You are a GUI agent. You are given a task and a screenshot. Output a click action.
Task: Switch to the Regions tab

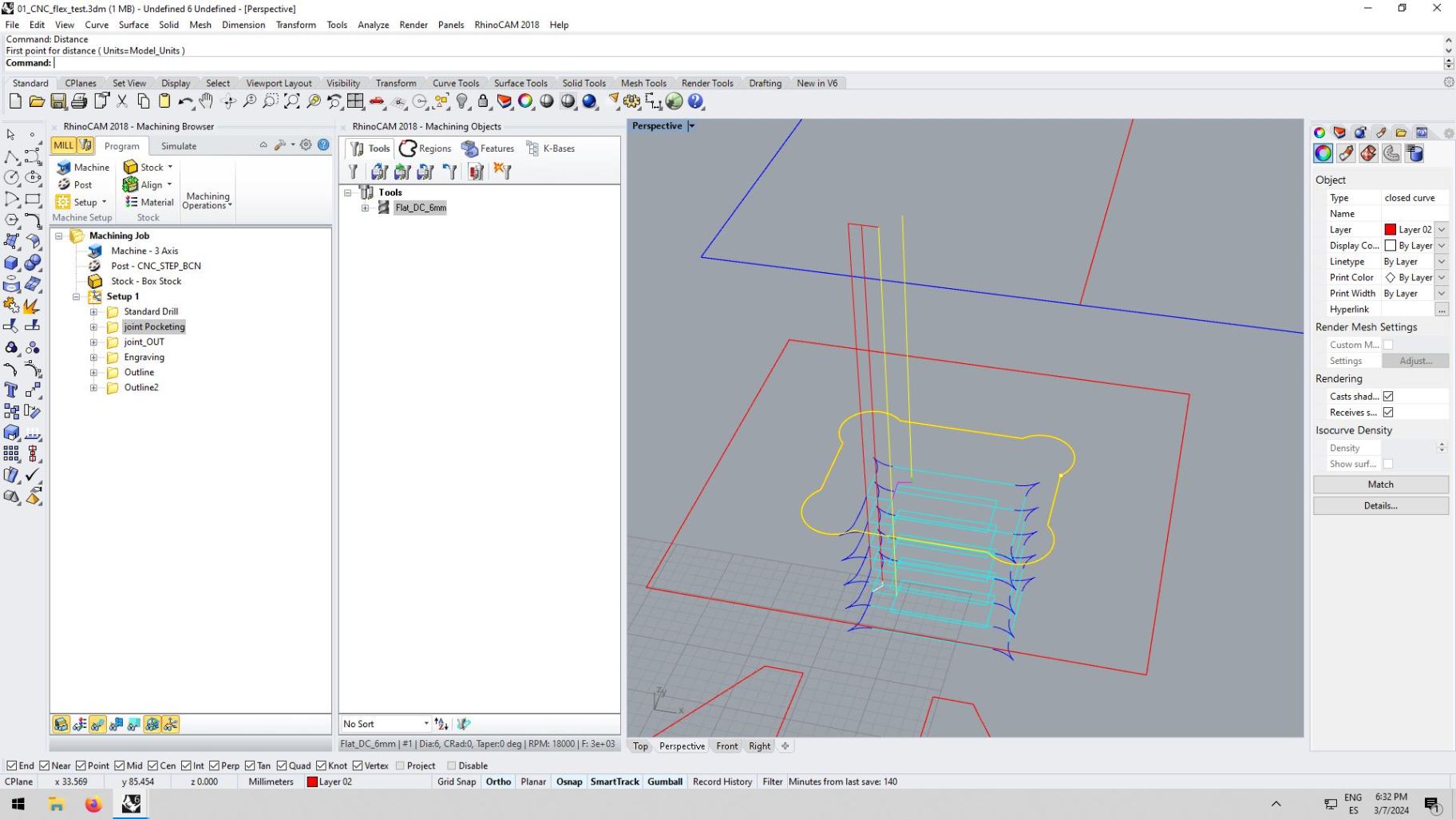tap(426, 148)
